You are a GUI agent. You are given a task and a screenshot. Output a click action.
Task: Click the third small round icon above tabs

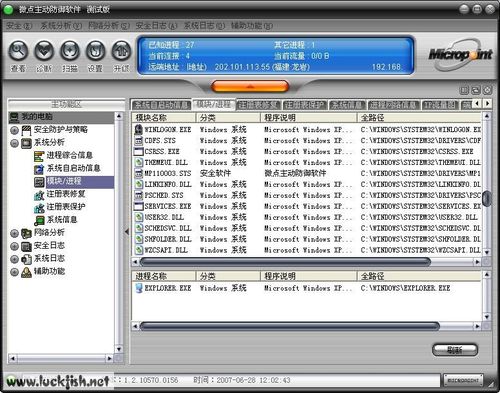click(487, 90)
